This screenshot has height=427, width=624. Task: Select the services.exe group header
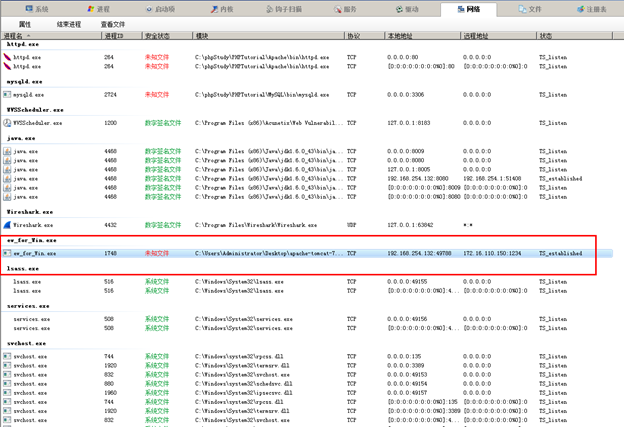28,306
